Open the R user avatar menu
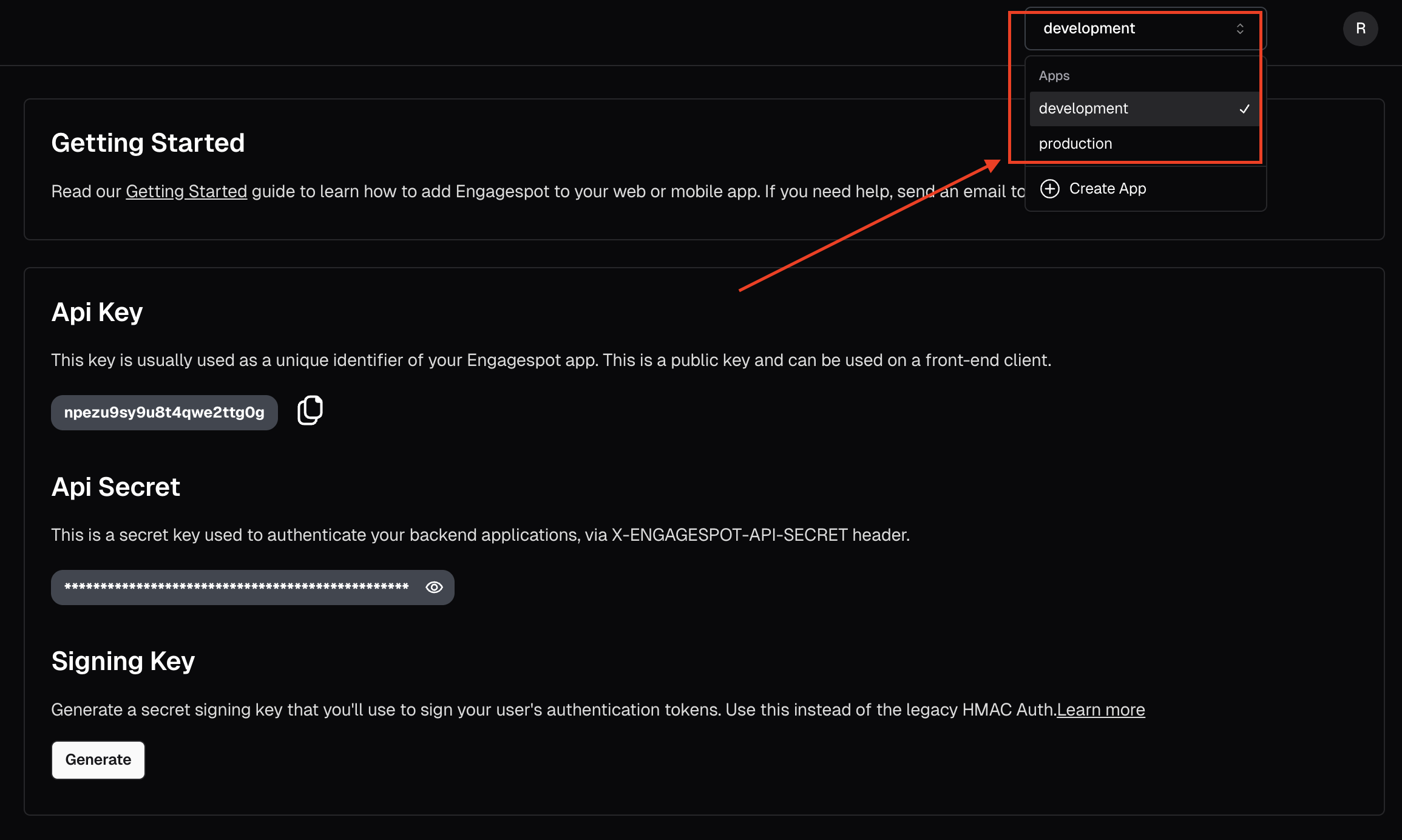 tap(1360, 29)
